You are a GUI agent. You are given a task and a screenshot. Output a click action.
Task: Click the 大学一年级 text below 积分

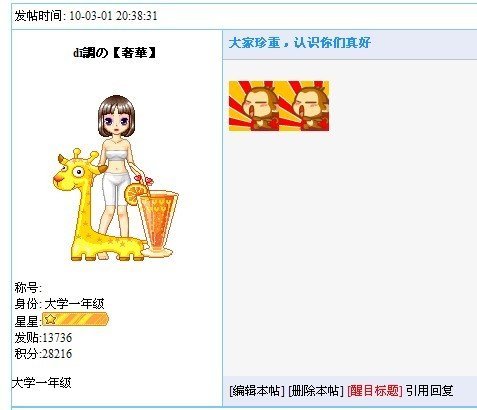pos(42,383)
